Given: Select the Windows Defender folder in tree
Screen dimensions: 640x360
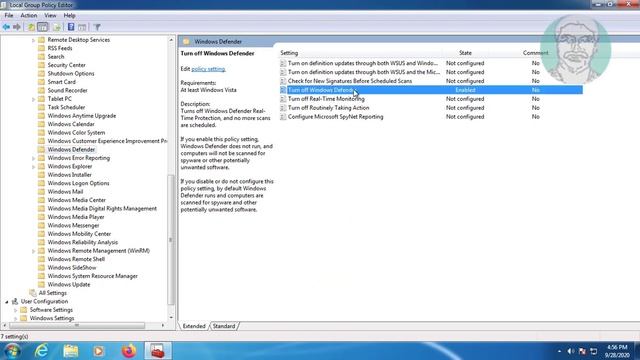Looking at the screenshot, I should click(x=71, y=149).
